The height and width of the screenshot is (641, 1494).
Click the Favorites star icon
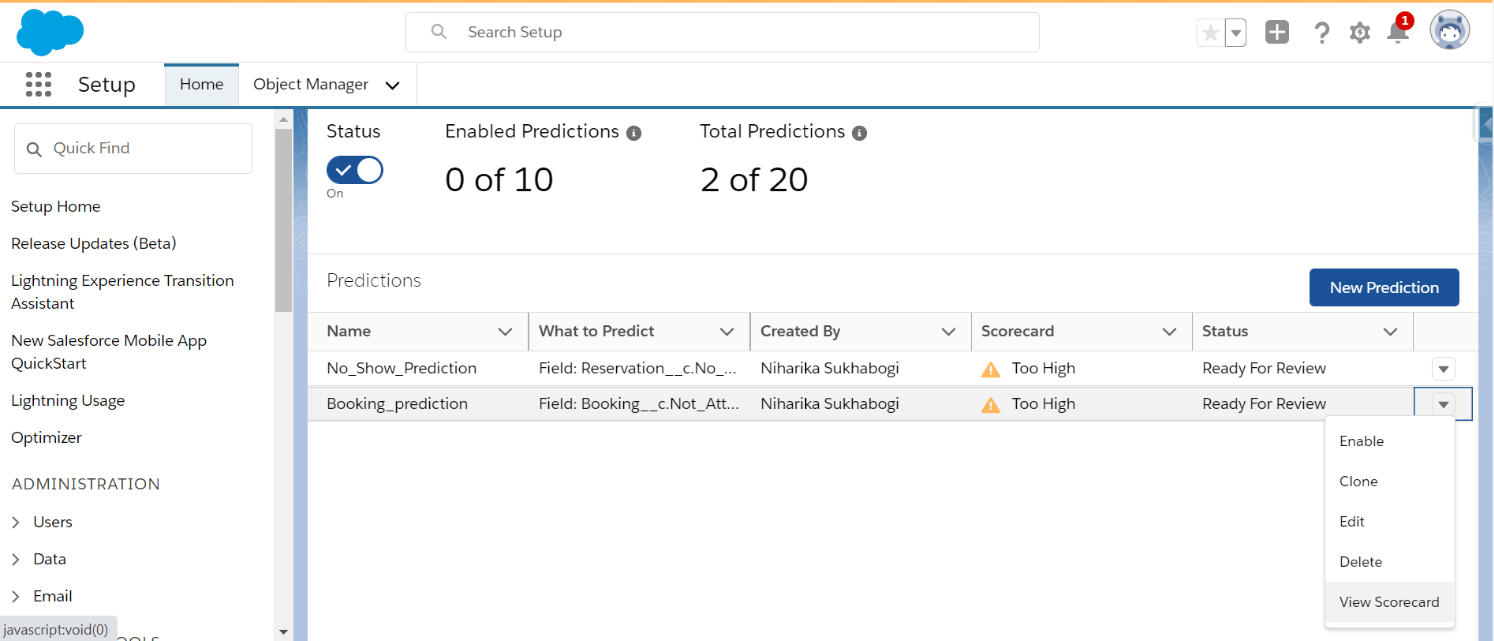coord(1211,33)
